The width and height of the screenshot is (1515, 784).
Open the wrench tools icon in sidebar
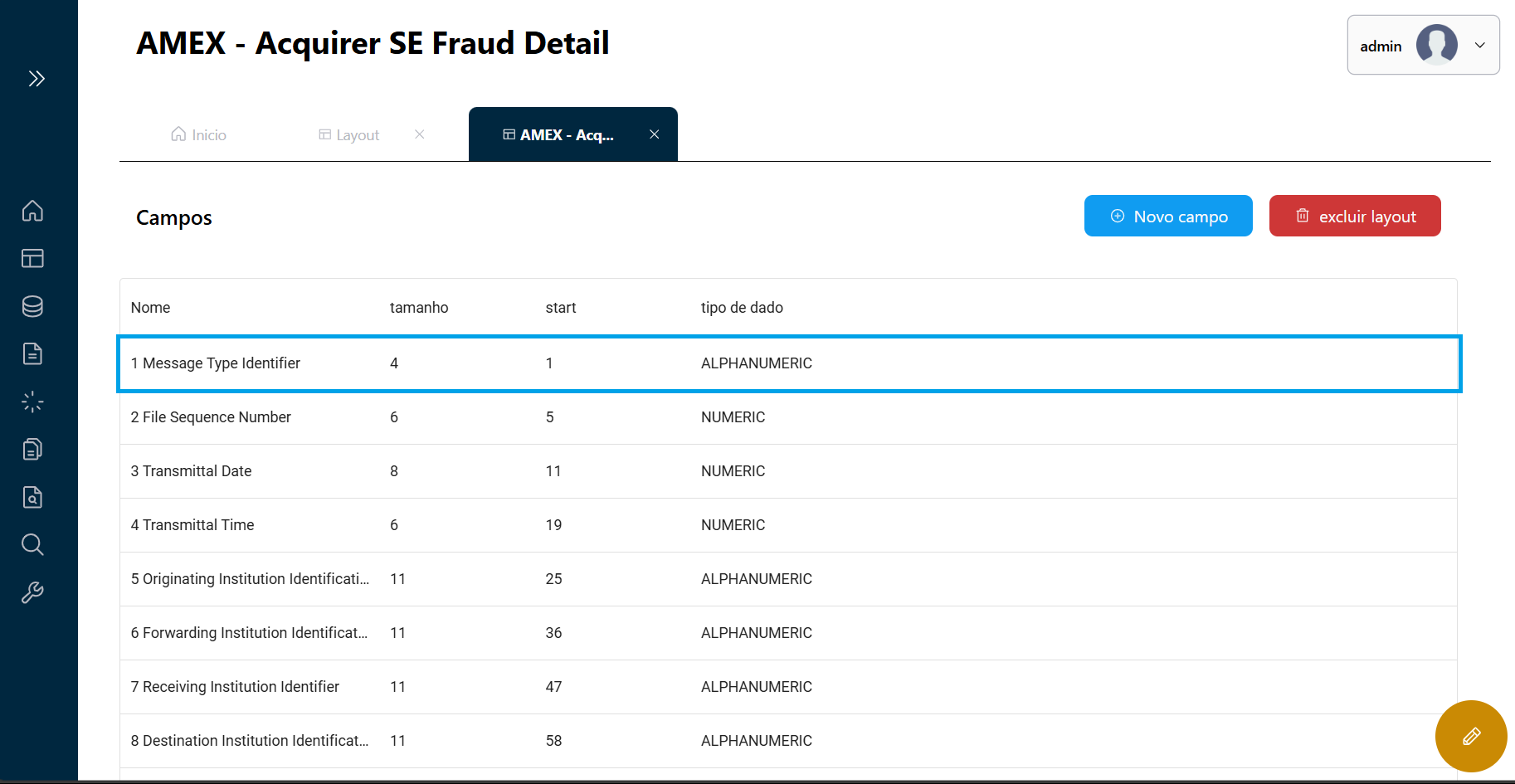click(32, 592)
